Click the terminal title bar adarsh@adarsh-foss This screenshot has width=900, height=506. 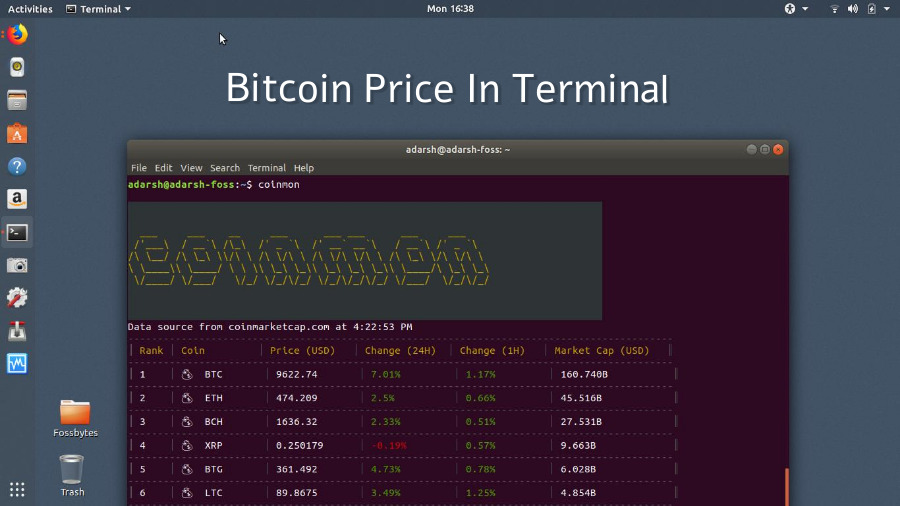point(458,150)
